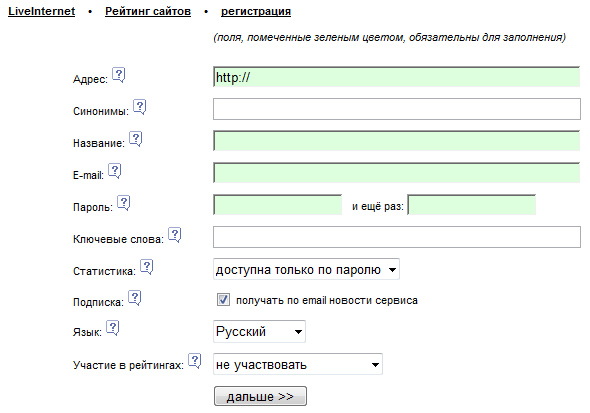
Task: Click the password repeat field
Action: click(x=471, y=205)
